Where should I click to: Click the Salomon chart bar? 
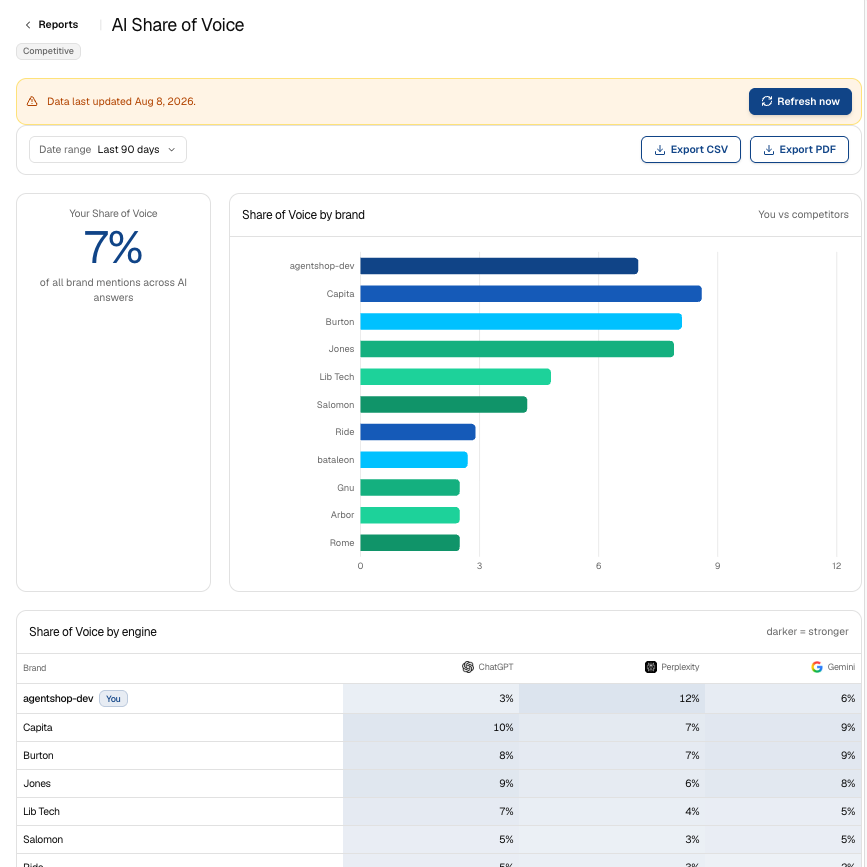(x=443, y=404)
